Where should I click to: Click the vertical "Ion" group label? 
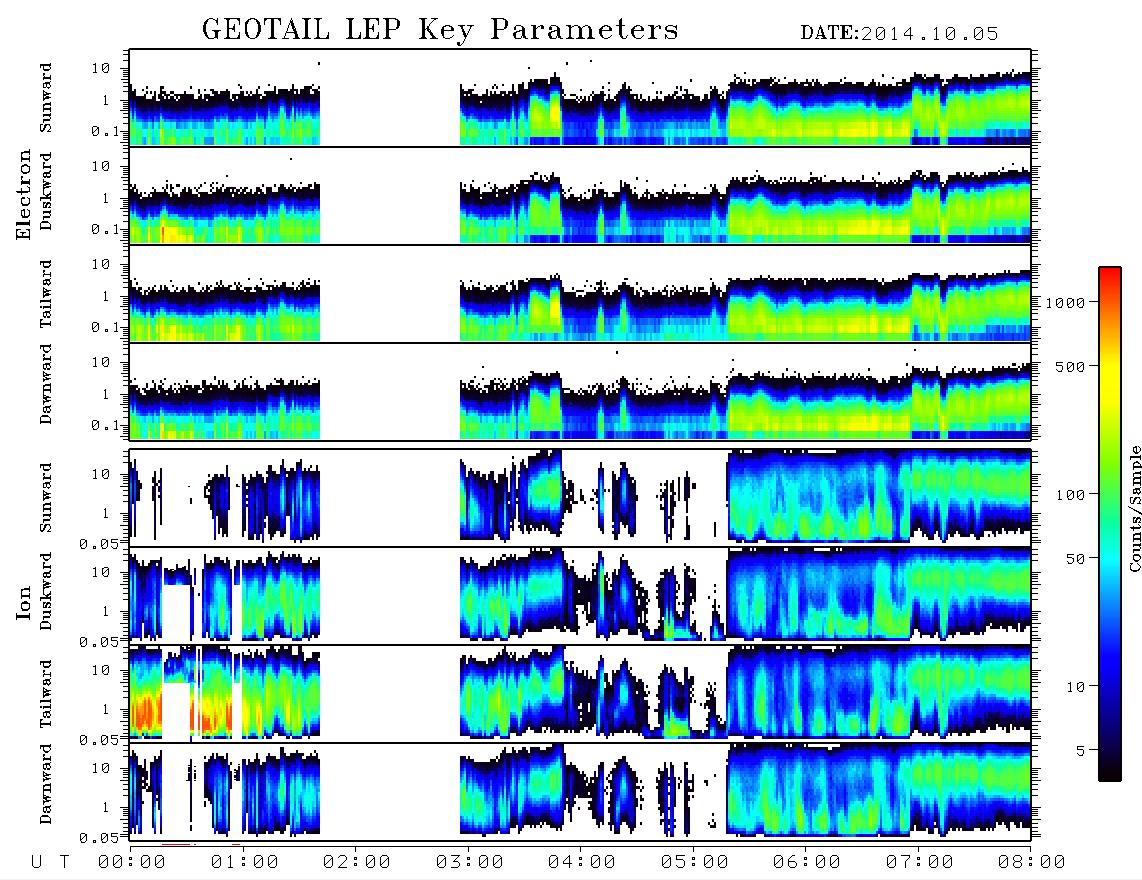23,603
